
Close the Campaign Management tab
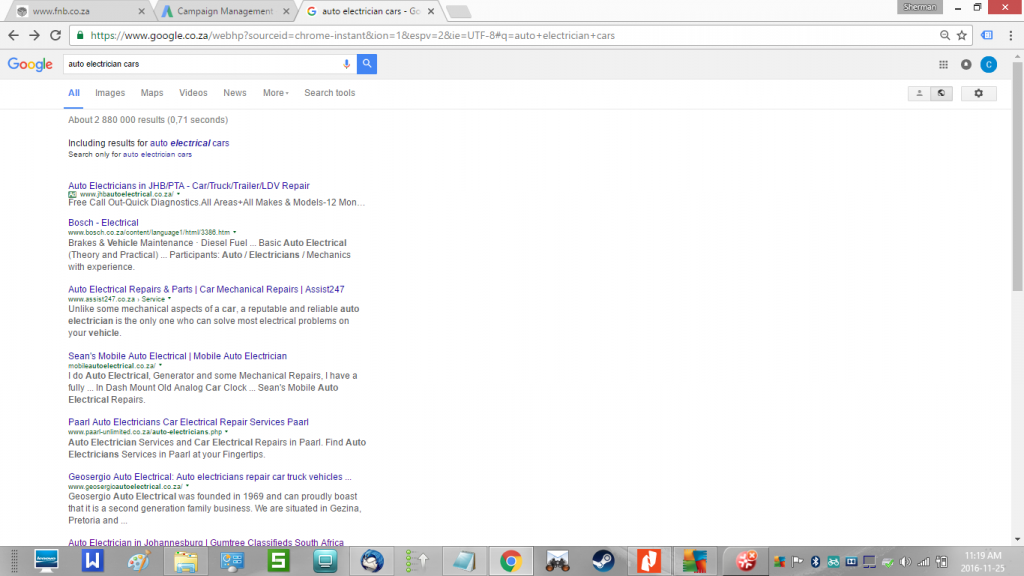[x=286, y=11]
